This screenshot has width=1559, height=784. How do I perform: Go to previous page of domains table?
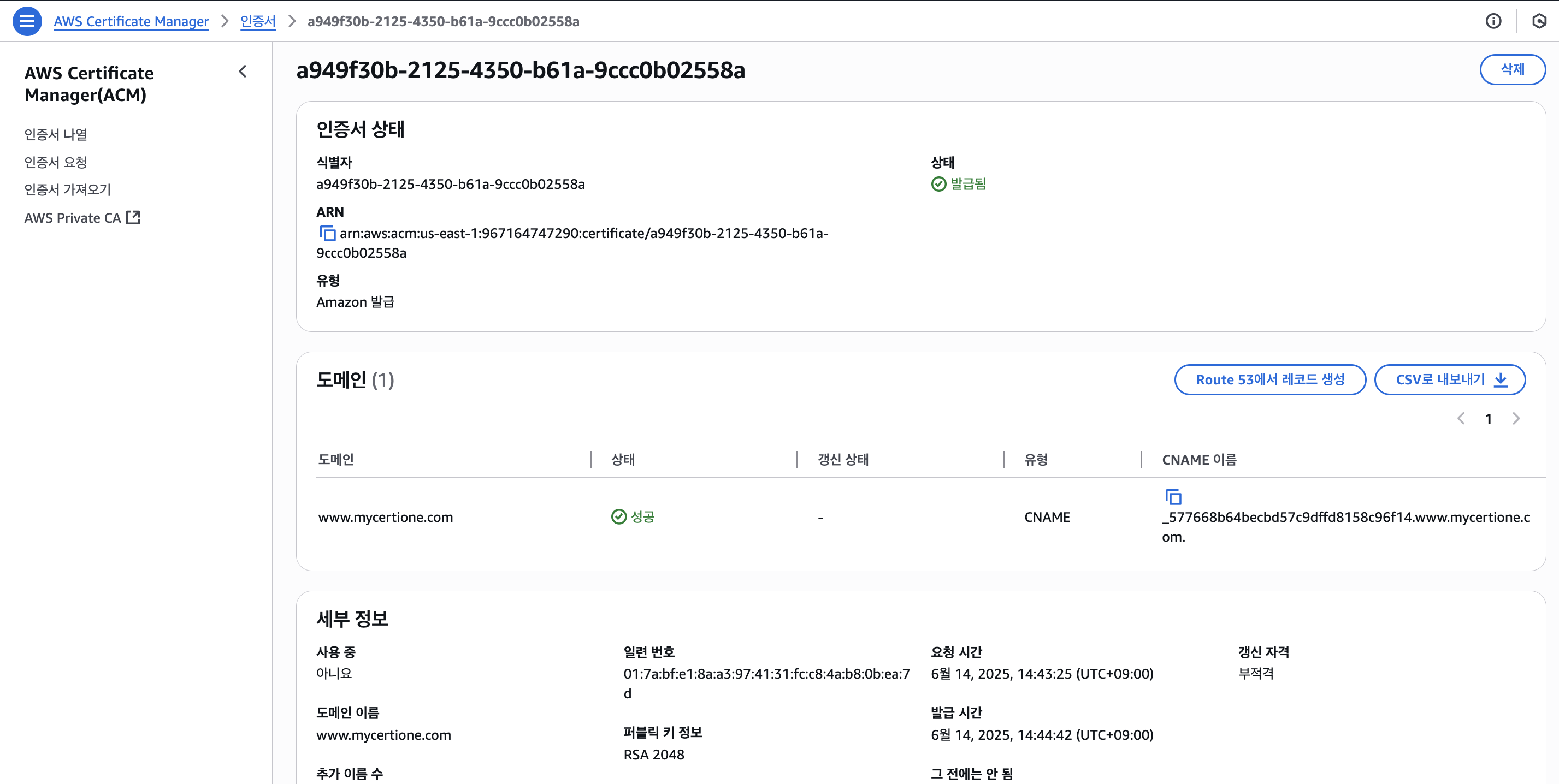click(x=1461, y=419)
